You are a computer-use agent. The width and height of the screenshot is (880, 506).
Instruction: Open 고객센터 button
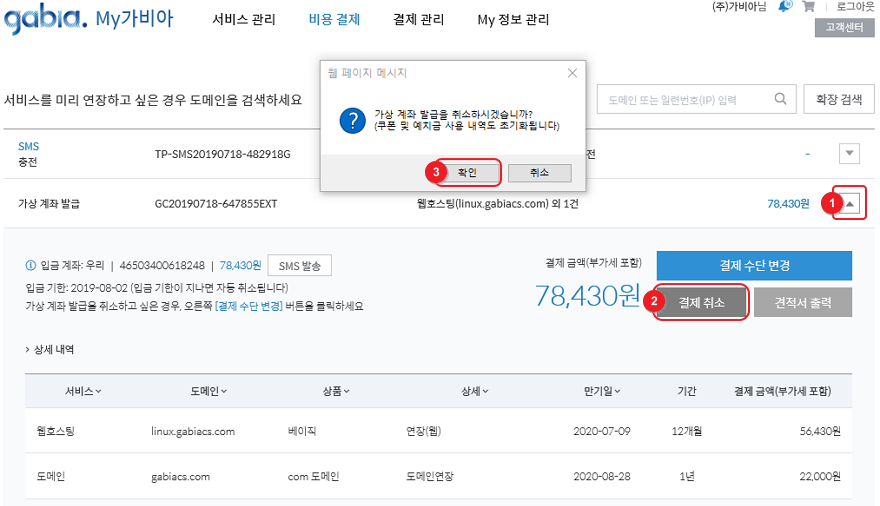[x=844, y=27]
